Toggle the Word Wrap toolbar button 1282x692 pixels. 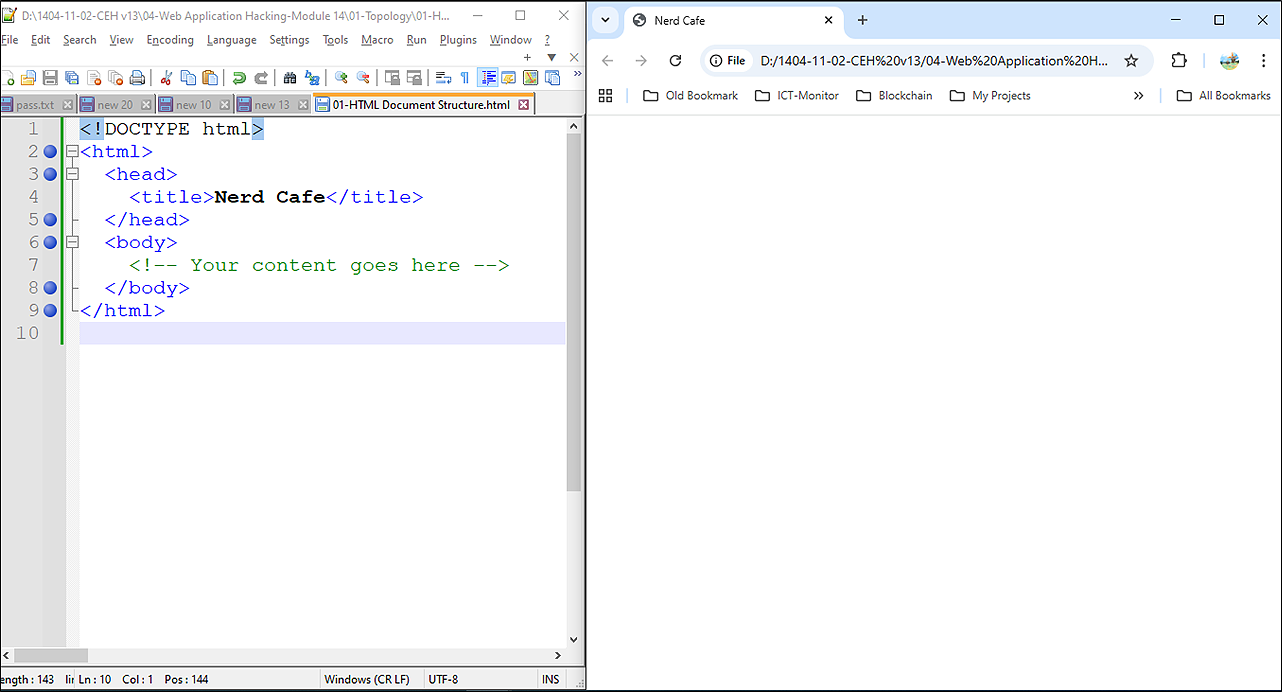[443, 78]
